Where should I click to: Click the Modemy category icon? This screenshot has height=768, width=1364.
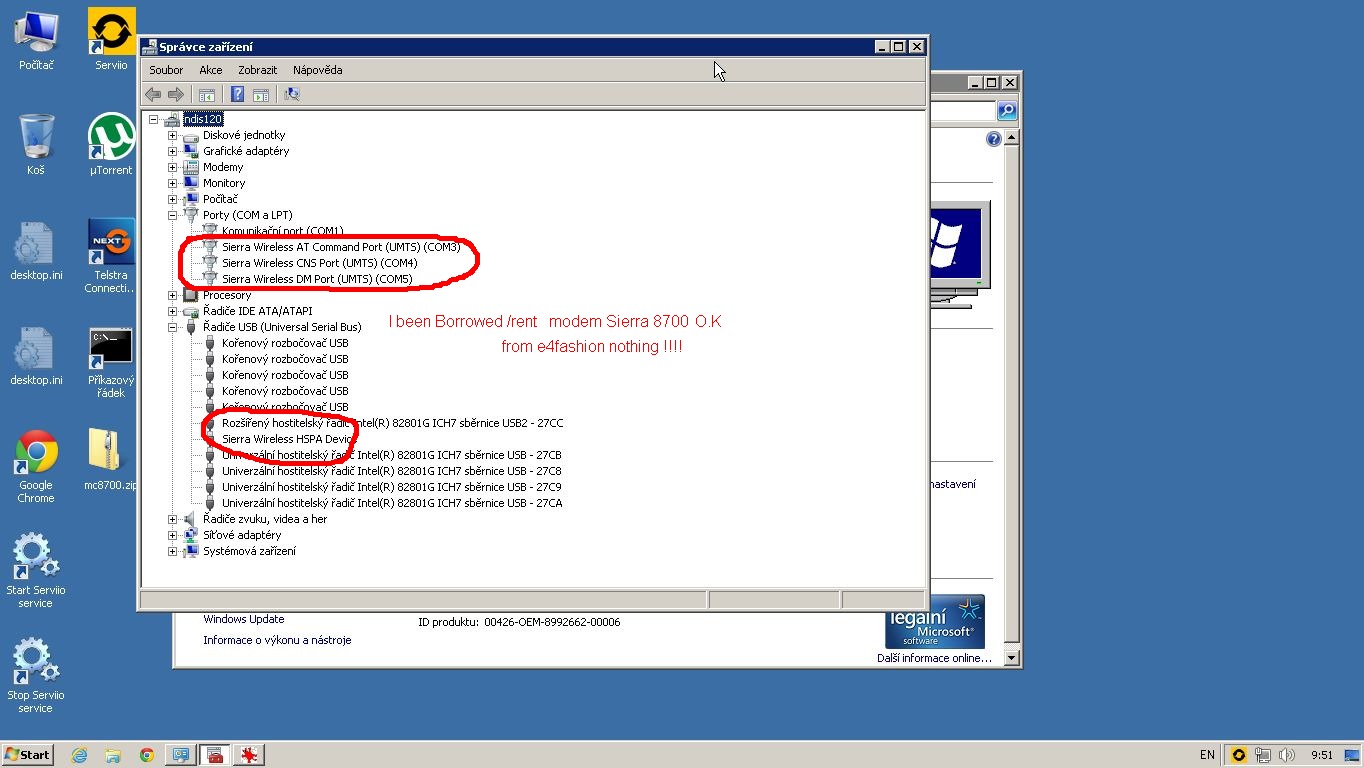point(191,167)
